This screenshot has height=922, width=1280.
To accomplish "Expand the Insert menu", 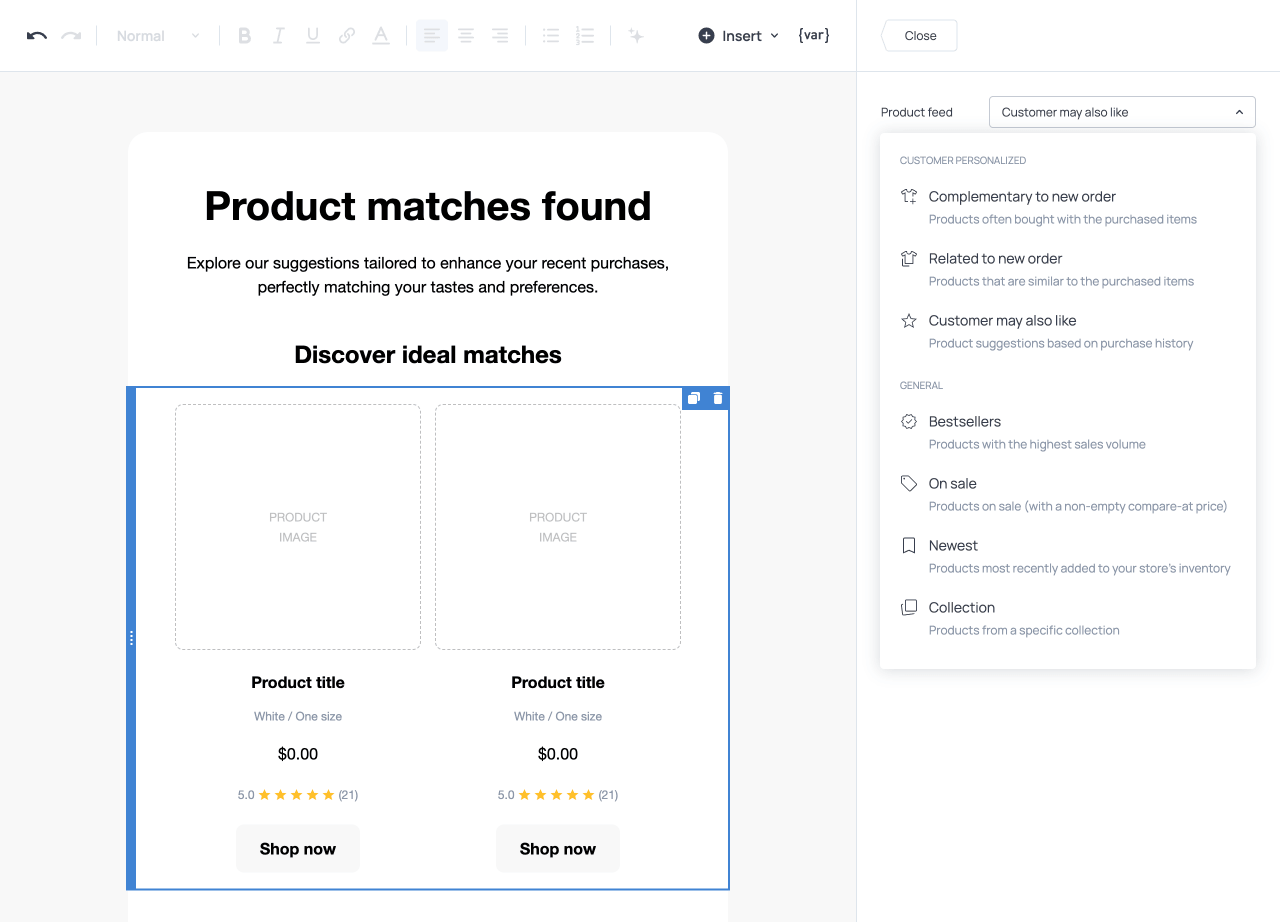I will (x=738, y=36).
